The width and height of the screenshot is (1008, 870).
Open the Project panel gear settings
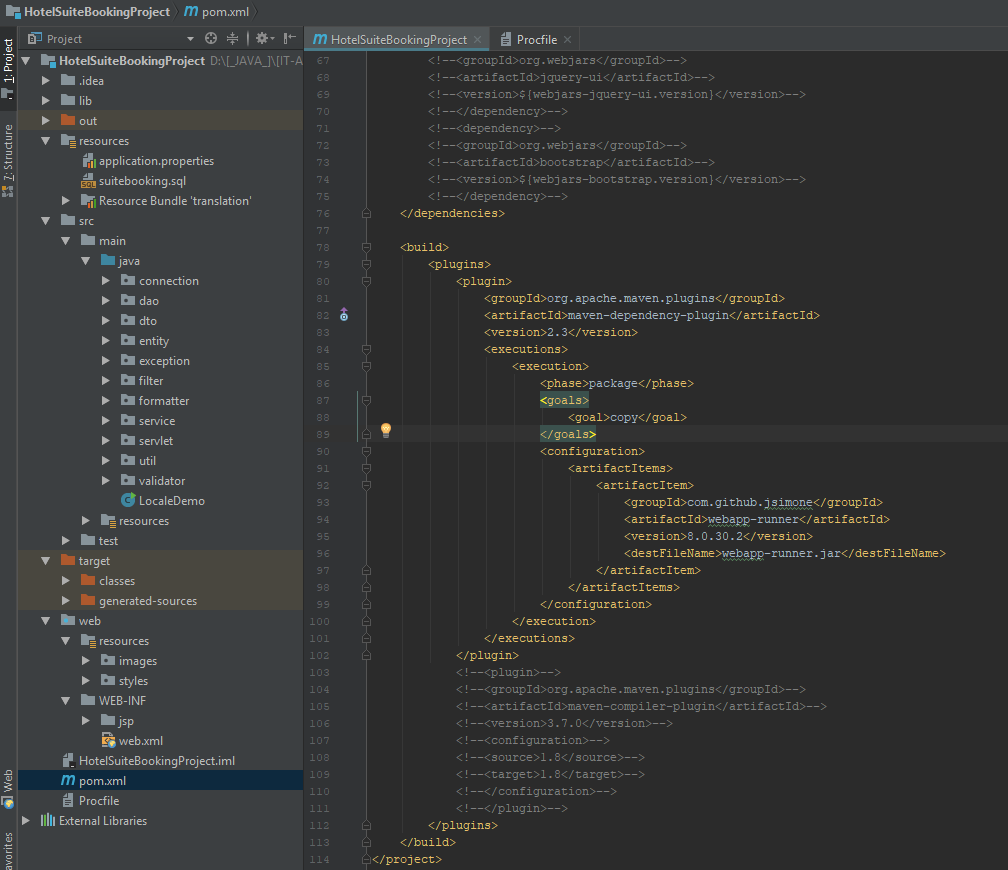[262, 39]
